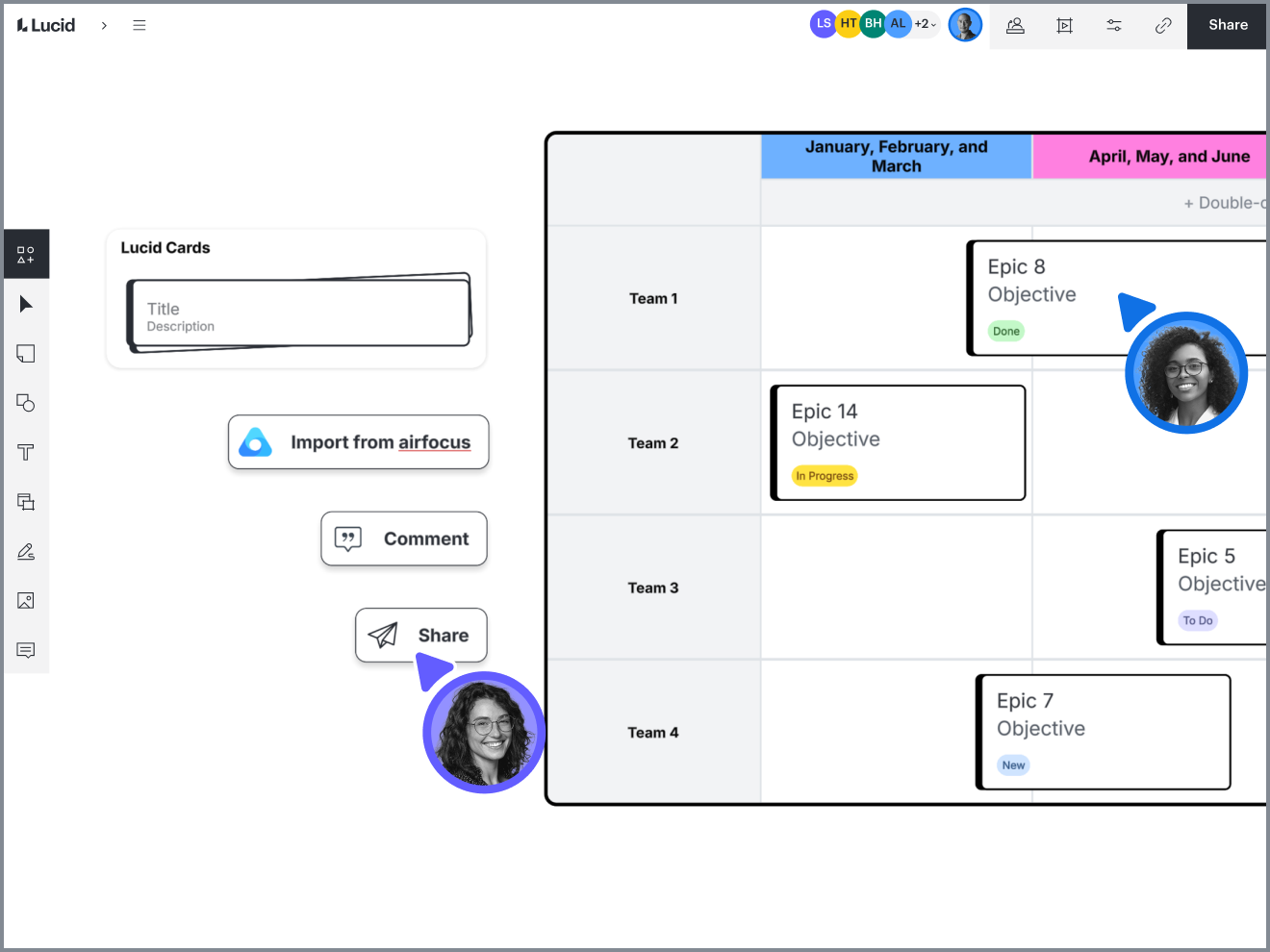Click the dark Share button in header

click(x=1228, y=25)
